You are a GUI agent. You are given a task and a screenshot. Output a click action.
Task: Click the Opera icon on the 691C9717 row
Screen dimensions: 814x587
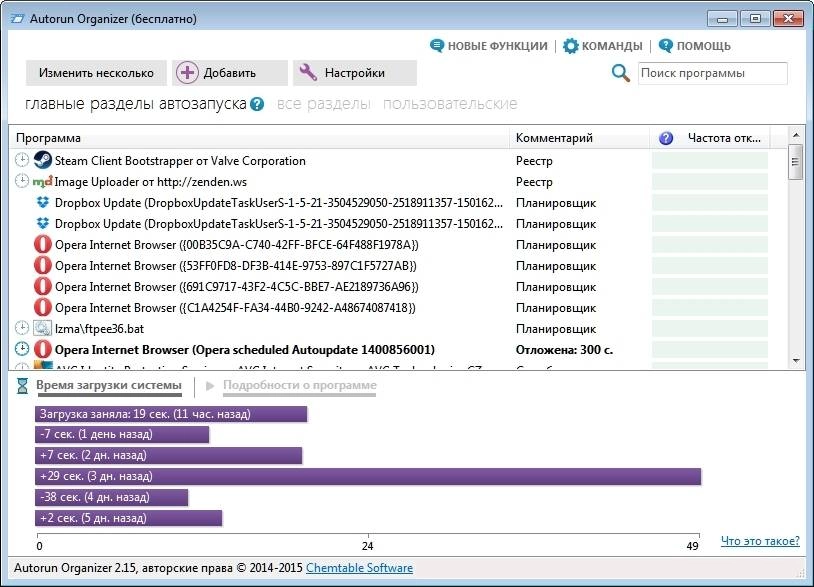(43, 286)
